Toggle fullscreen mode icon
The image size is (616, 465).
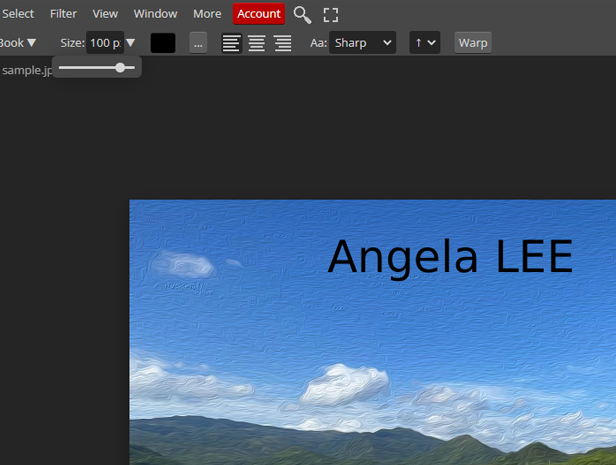coord(331,14)
